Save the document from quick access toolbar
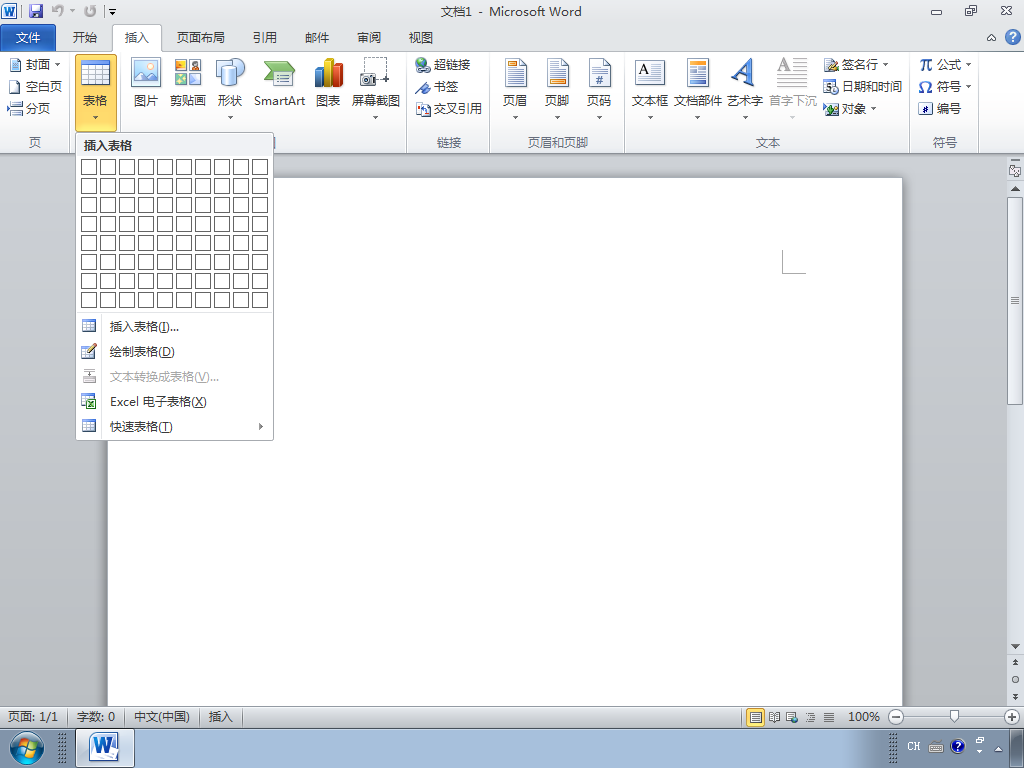The height and width of the screenshot is (768, 1024). pos(36,11)
